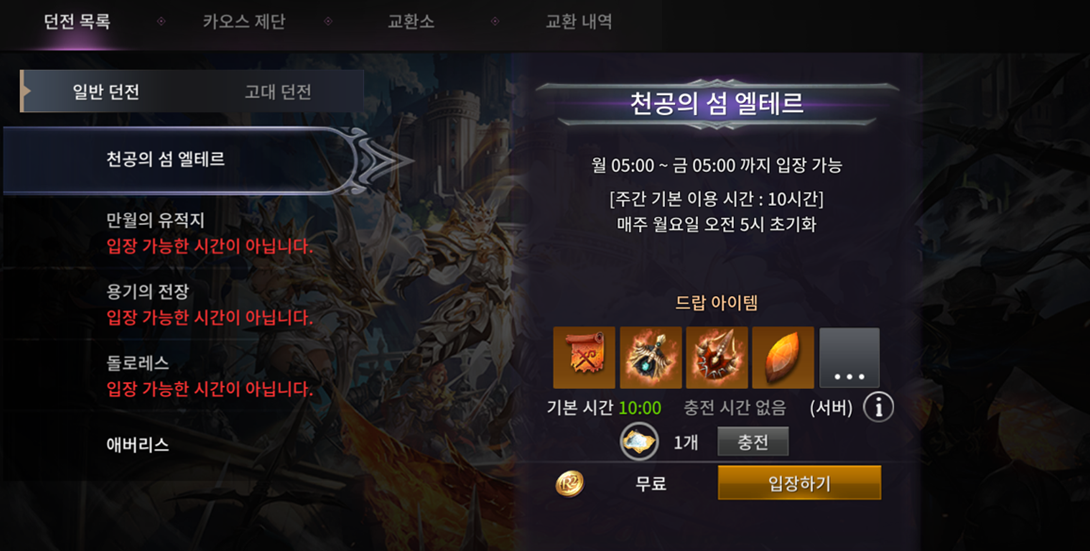Click the gold R2 coin icon

pos(570,484)
